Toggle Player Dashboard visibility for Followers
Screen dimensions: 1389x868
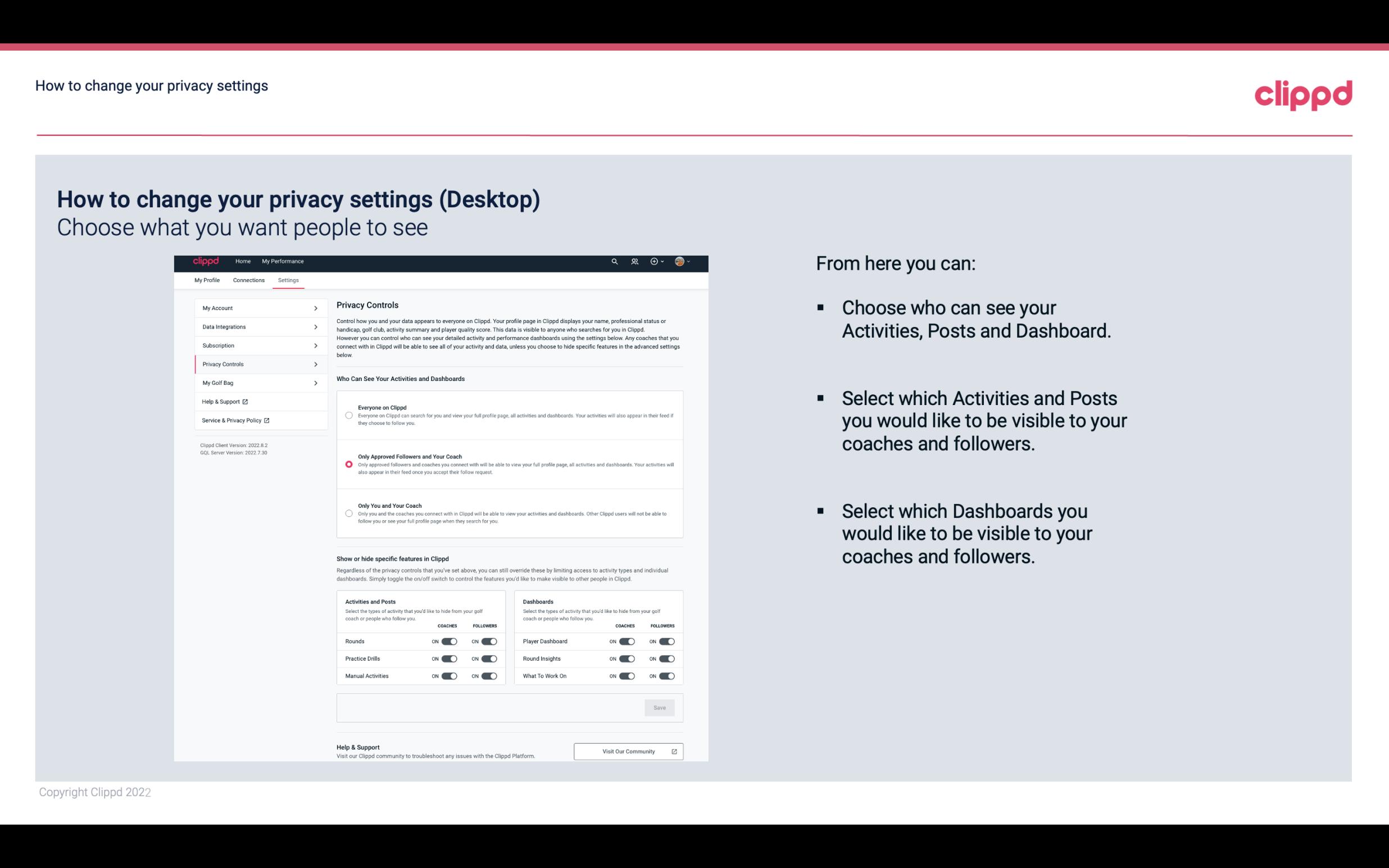pos(667,640)
